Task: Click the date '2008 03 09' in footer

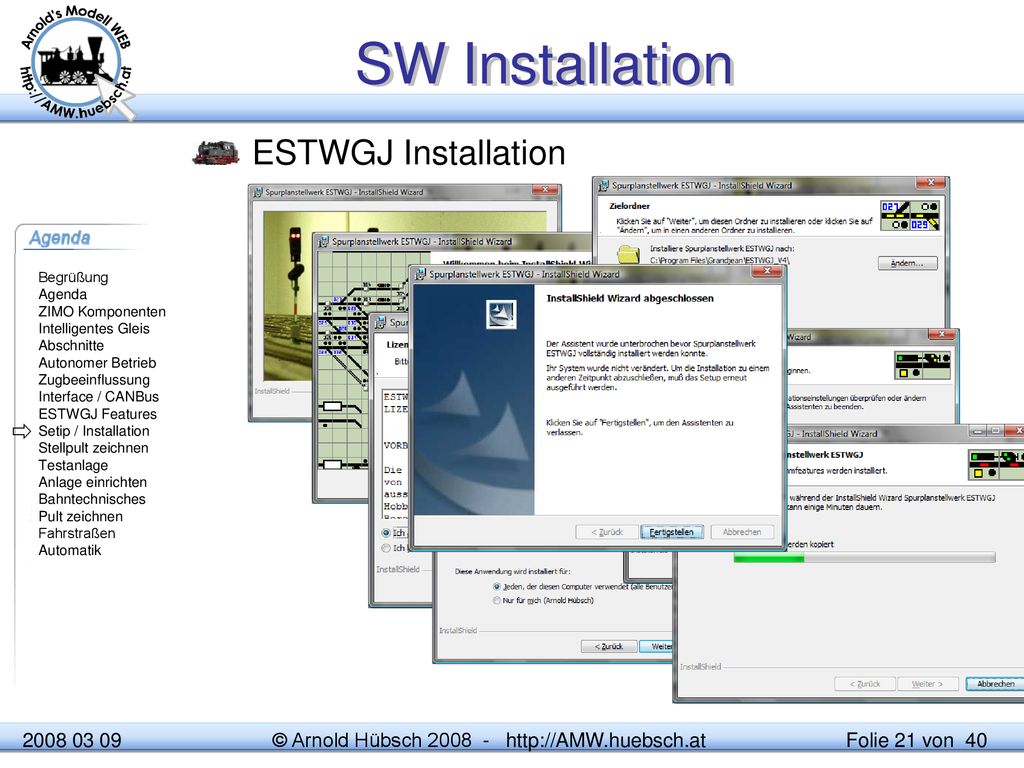Action: tap(72, 741)
